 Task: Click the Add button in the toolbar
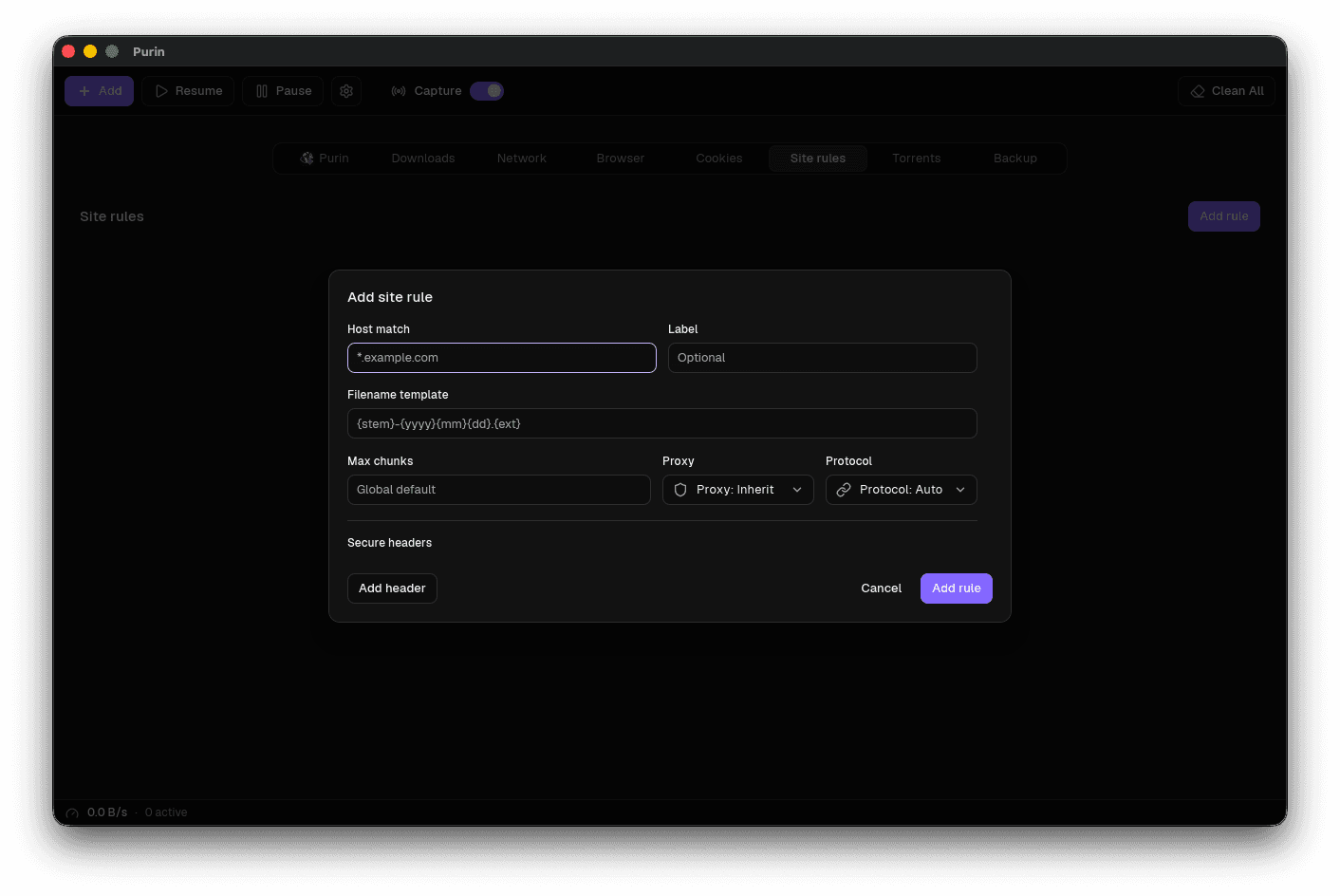pos(100,91)
